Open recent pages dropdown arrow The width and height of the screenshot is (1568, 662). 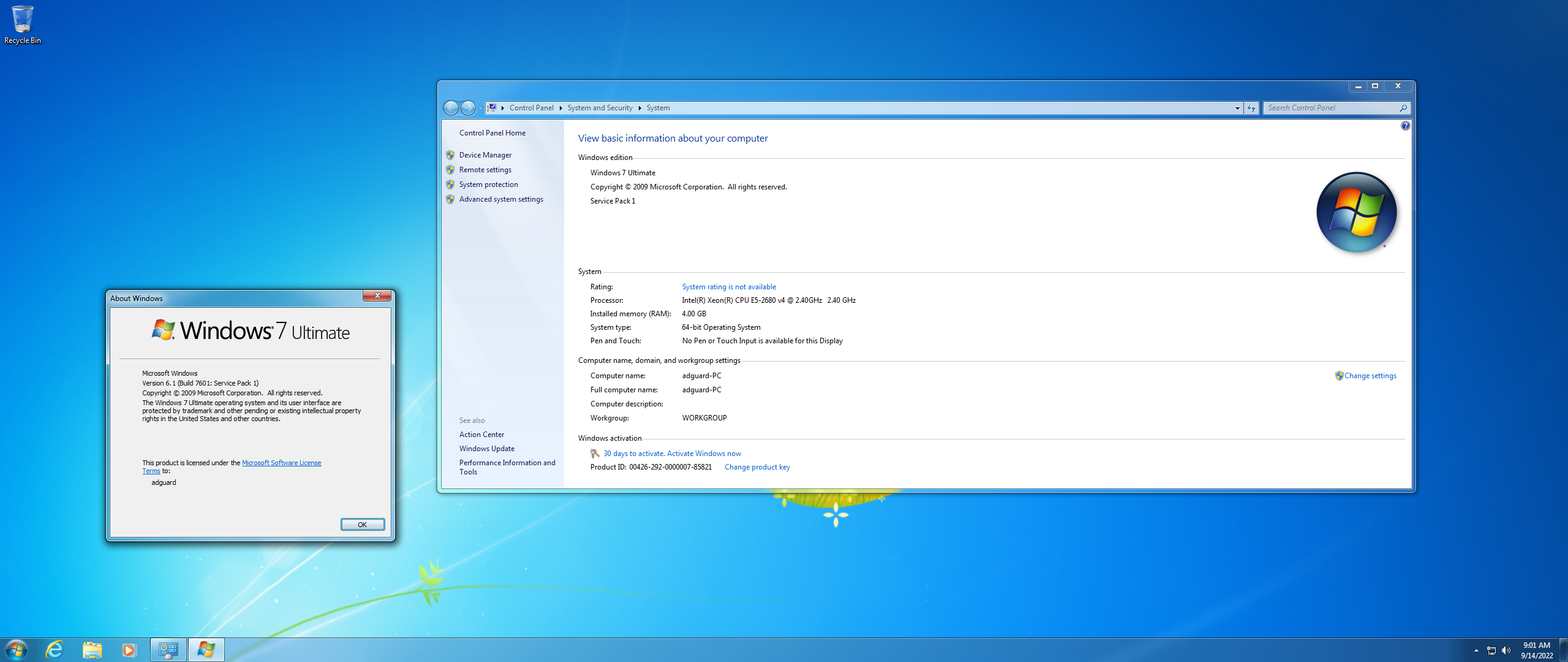(x=480, y=108)
